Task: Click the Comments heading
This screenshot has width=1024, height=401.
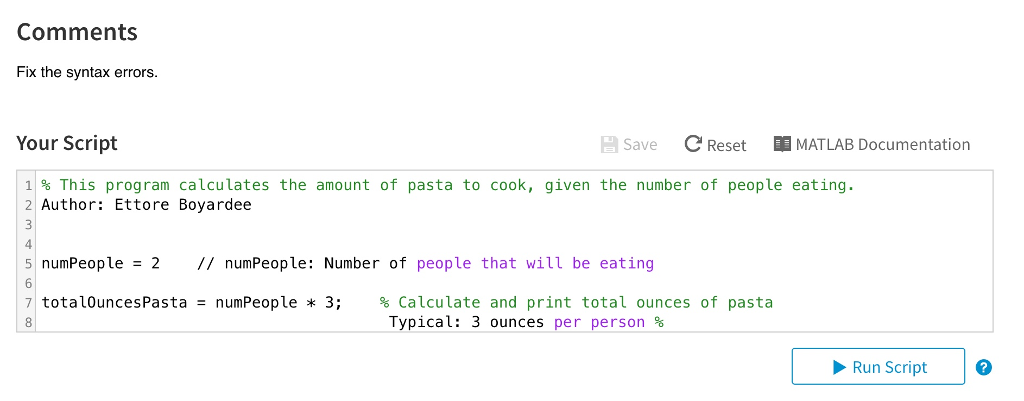Action: [77, 32]
